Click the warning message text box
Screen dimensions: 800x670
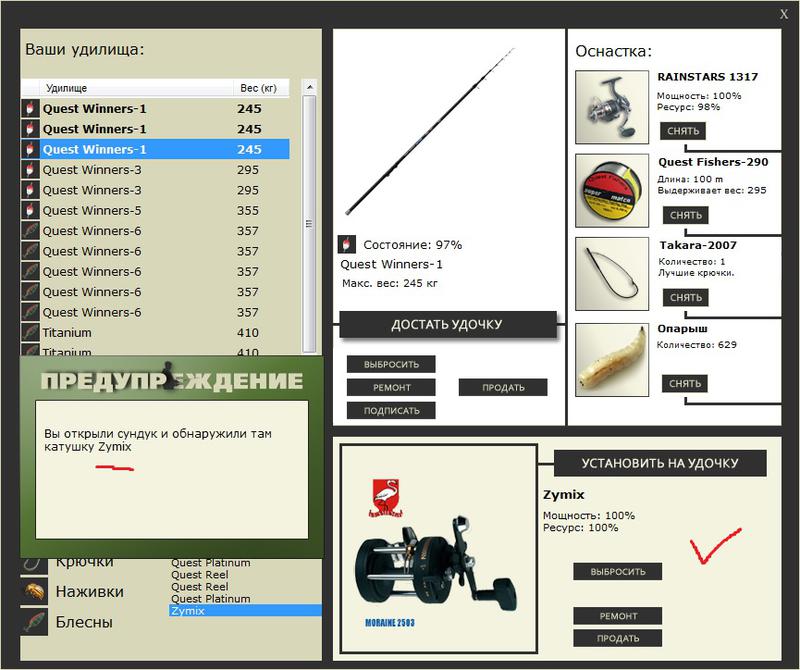pyautogui.click(x=172, y=469)
